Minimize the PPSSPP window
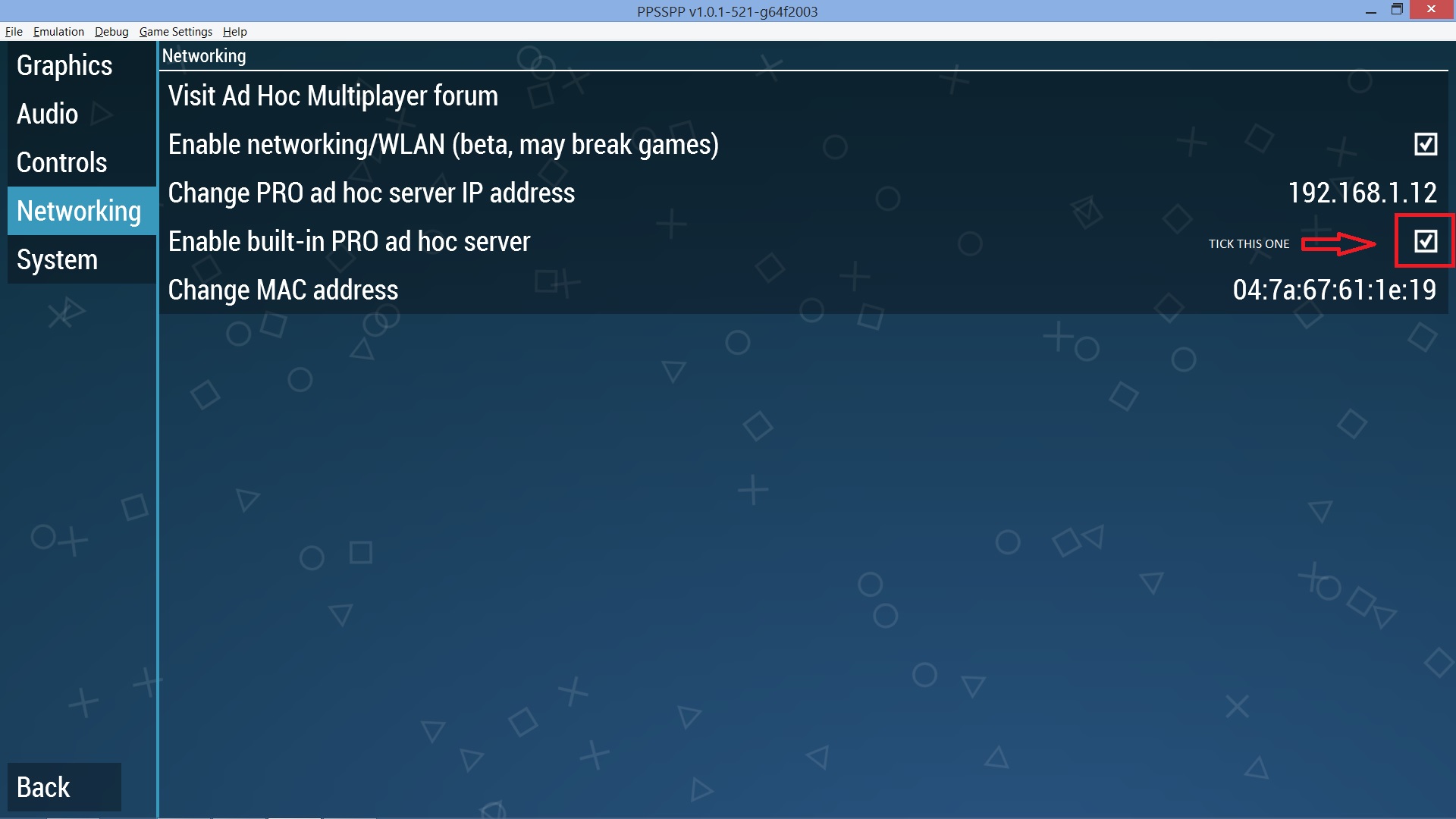1456x819 pixels. coord(1370,11)
